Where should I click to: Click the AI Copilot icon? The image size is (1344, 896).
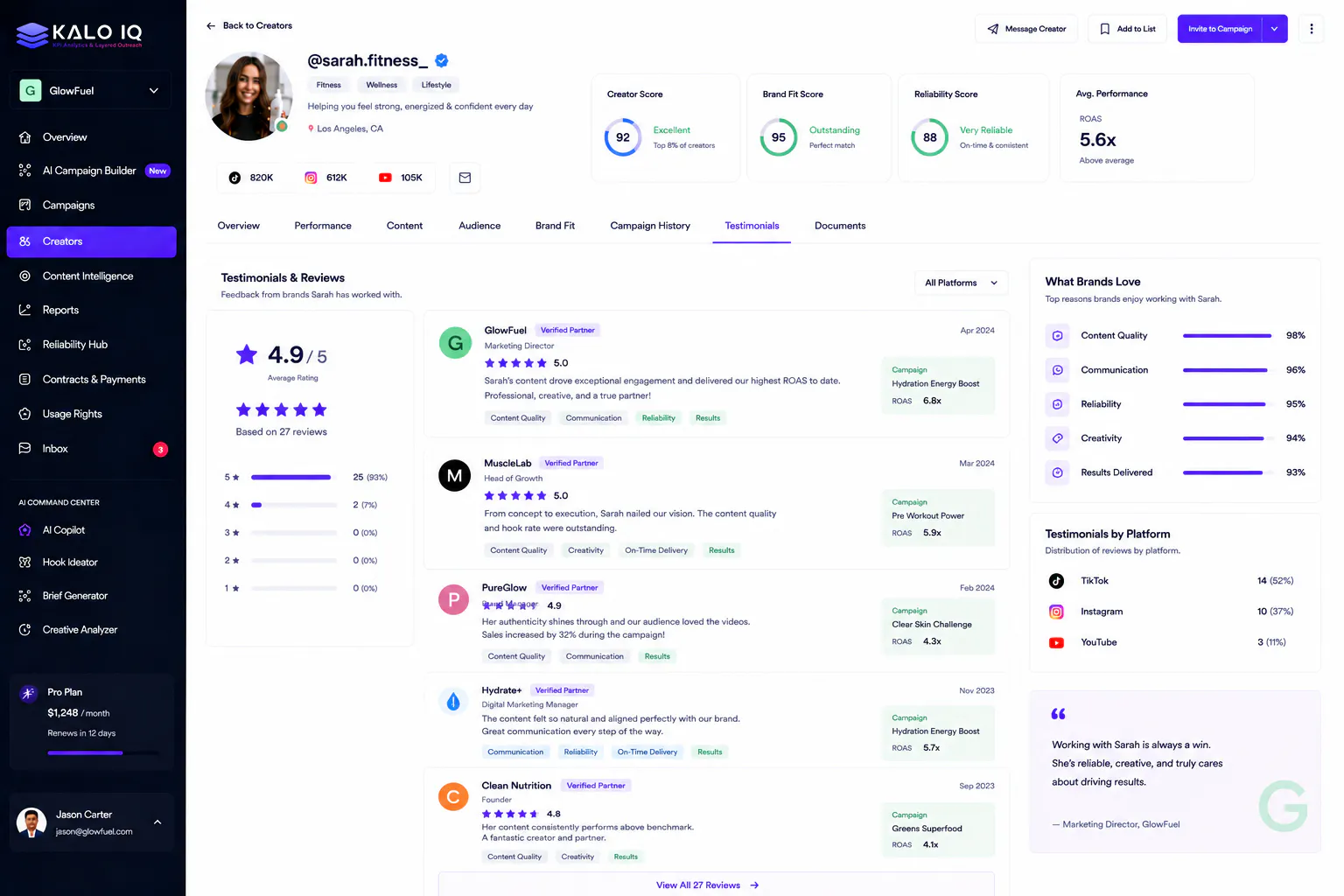(x=24, y=530)
